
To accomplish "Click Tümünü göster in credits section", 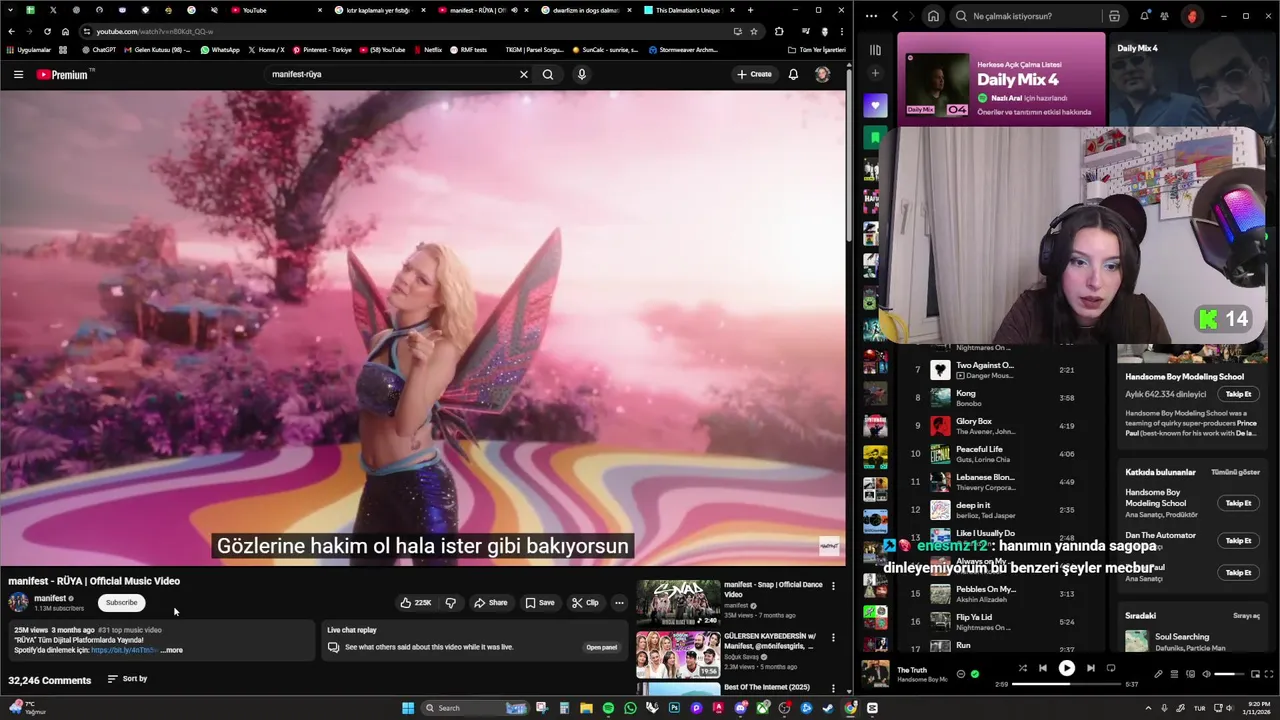I will (x=1235, y=472).
